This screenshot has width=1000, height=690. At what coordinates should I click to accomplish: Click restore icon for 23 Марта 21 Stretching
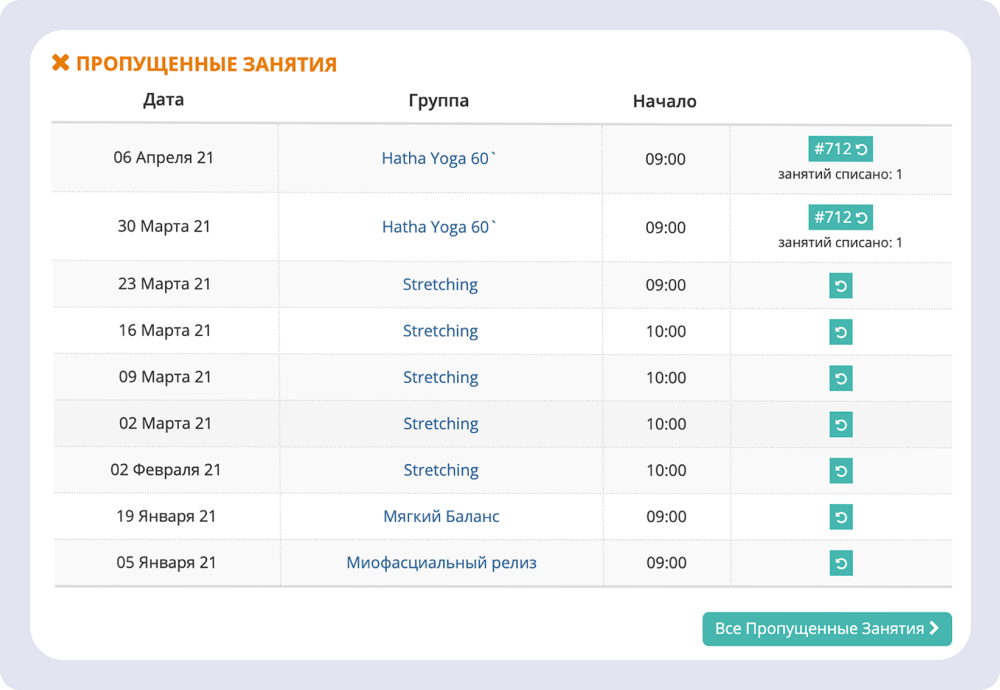pyautogui.click(x=841, y=287)
